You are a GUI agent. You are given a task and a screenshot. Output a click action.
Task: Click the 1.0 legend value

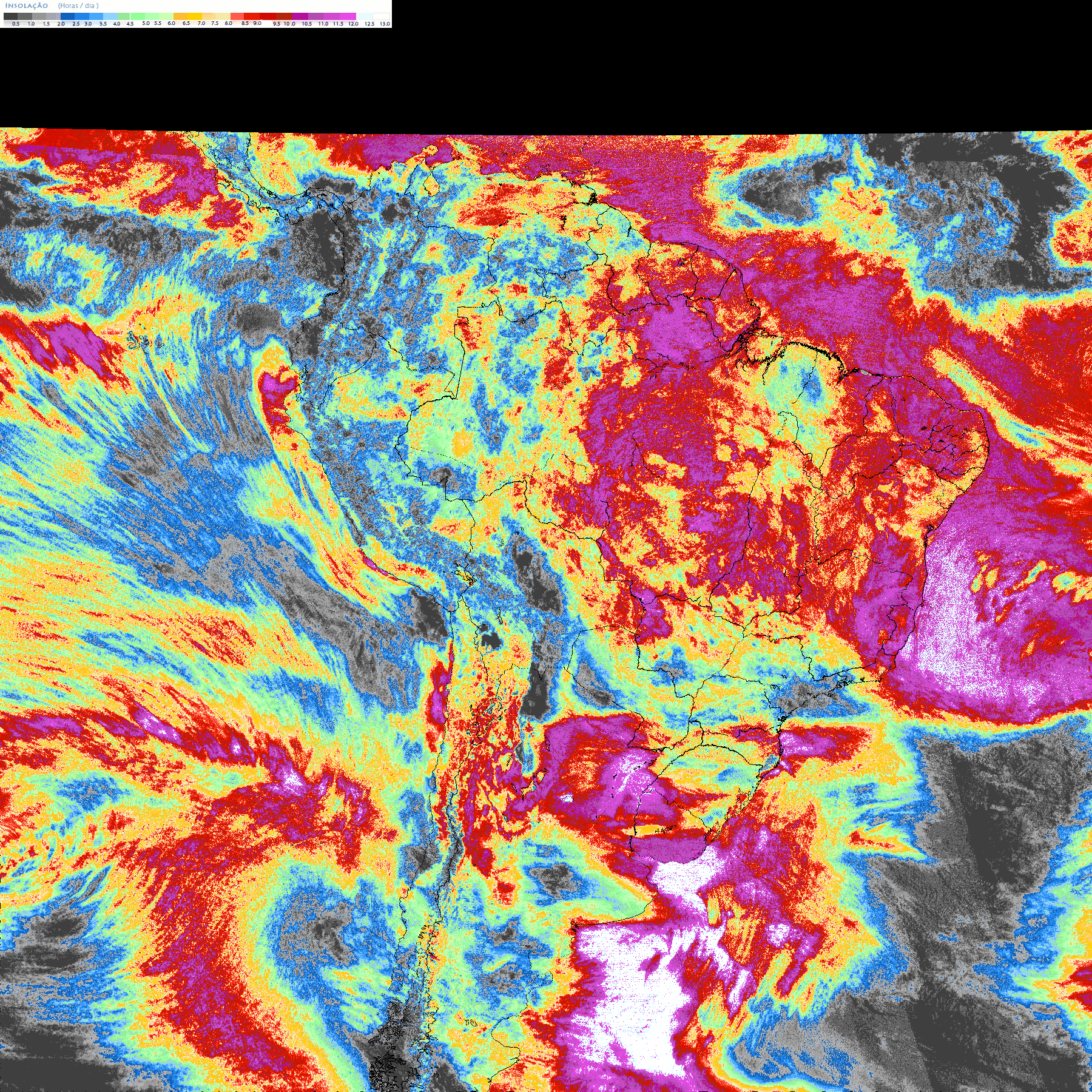pos(31,24)
